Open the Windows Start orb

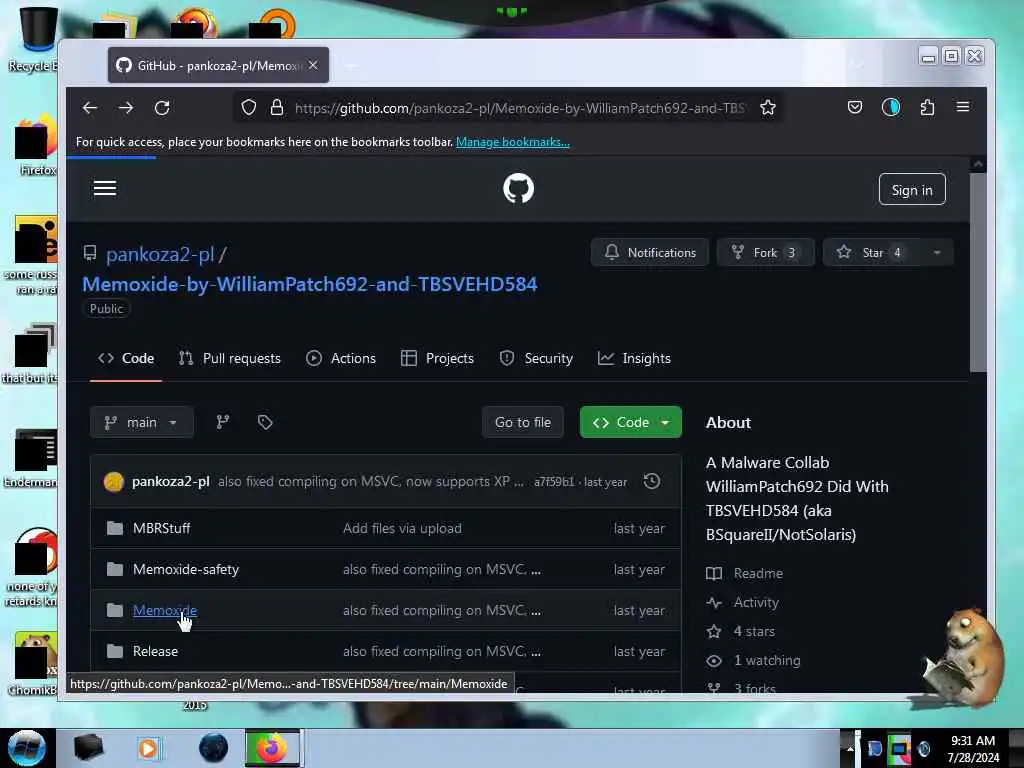click(x=26, y=748)
